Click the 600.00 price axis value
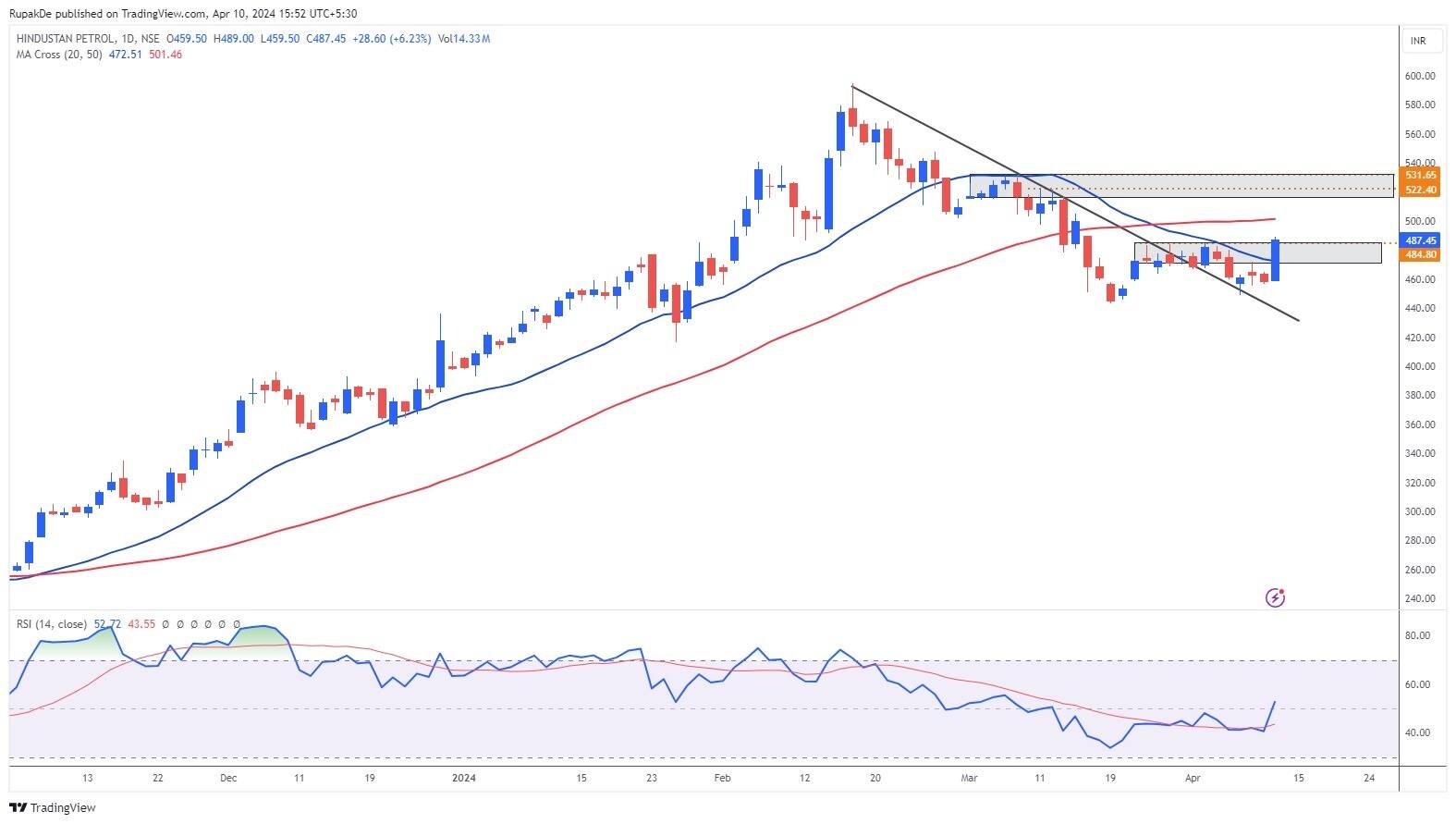Image resolution: width=1456 pixels, height=824 pixels. coord(1420,76)
